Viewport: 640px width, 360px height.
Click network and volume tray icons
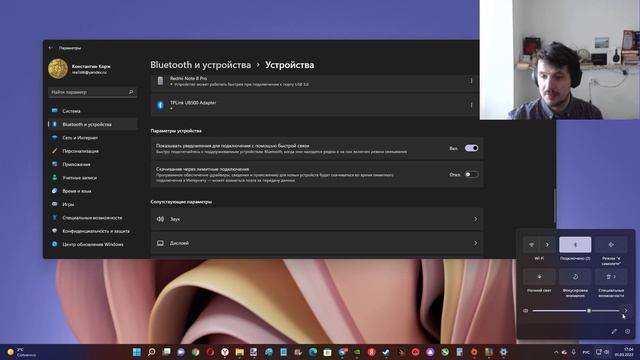[602, 352]
